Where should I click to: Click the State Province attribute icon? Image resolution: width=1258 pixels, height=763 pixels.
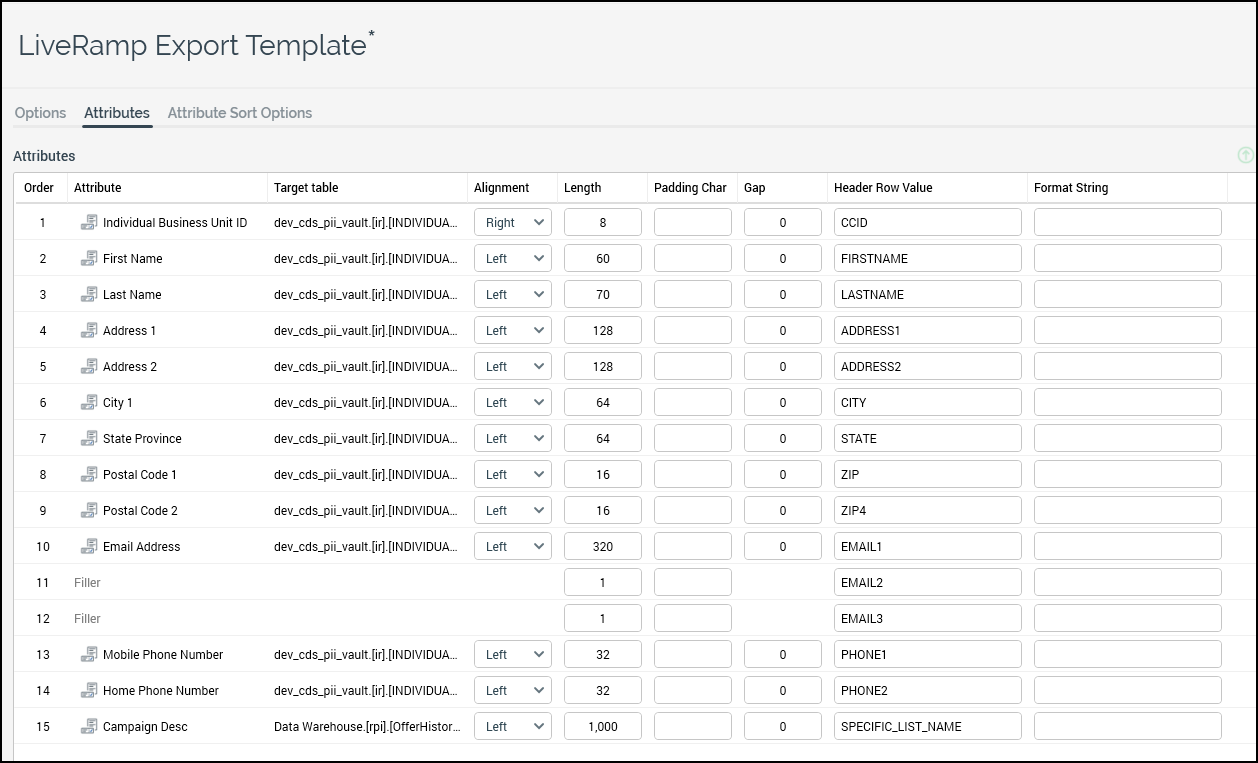[x=89, y=438]
